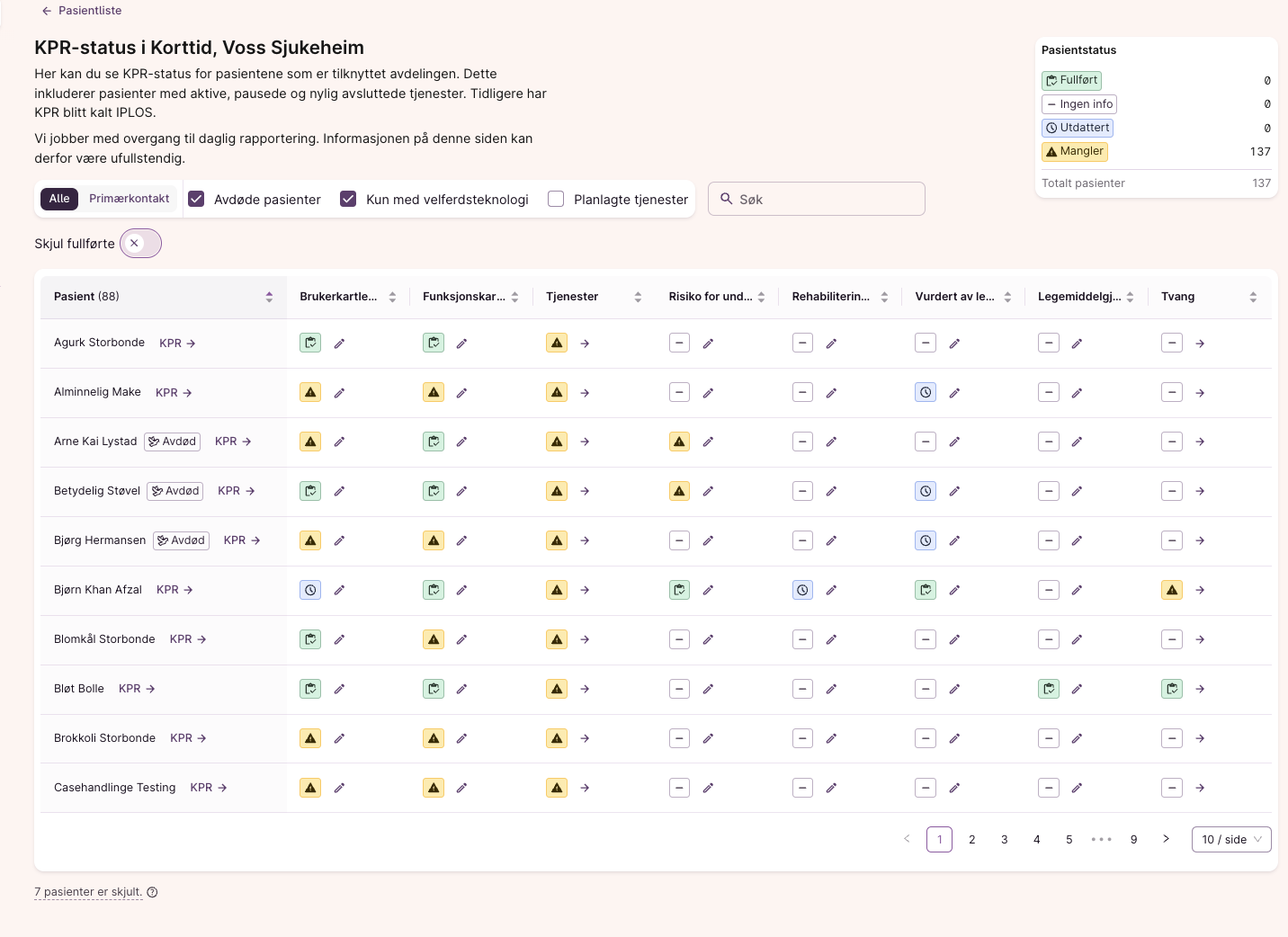Edit Brukerkartlegging for Agurk Storbonde
This screenshot has height=937, width=1288.
[x=339, y=344]
